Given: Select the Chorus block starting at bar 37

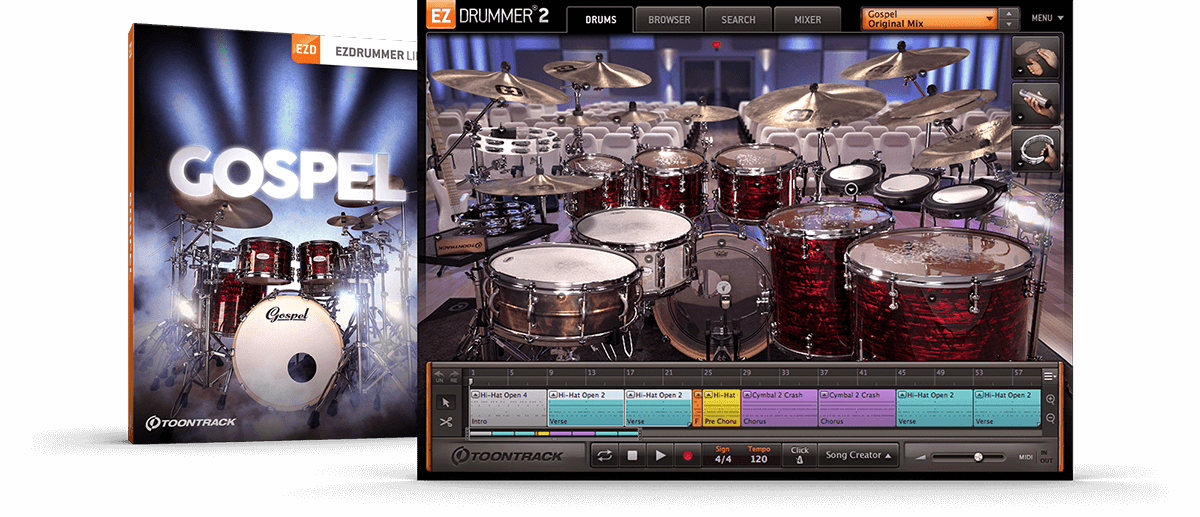Looking at the screenshot, I should 857,408.
